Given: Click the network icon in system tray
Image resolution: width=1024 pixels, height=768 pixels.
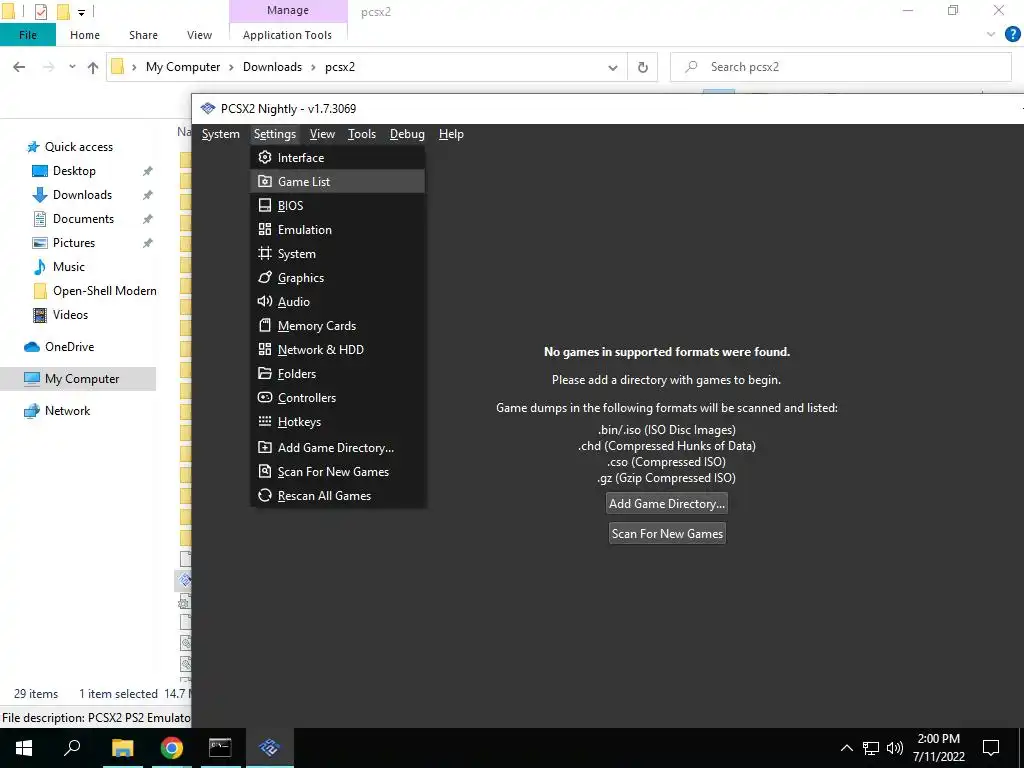Looking at the screenshot, I should [x=871, y=748].
